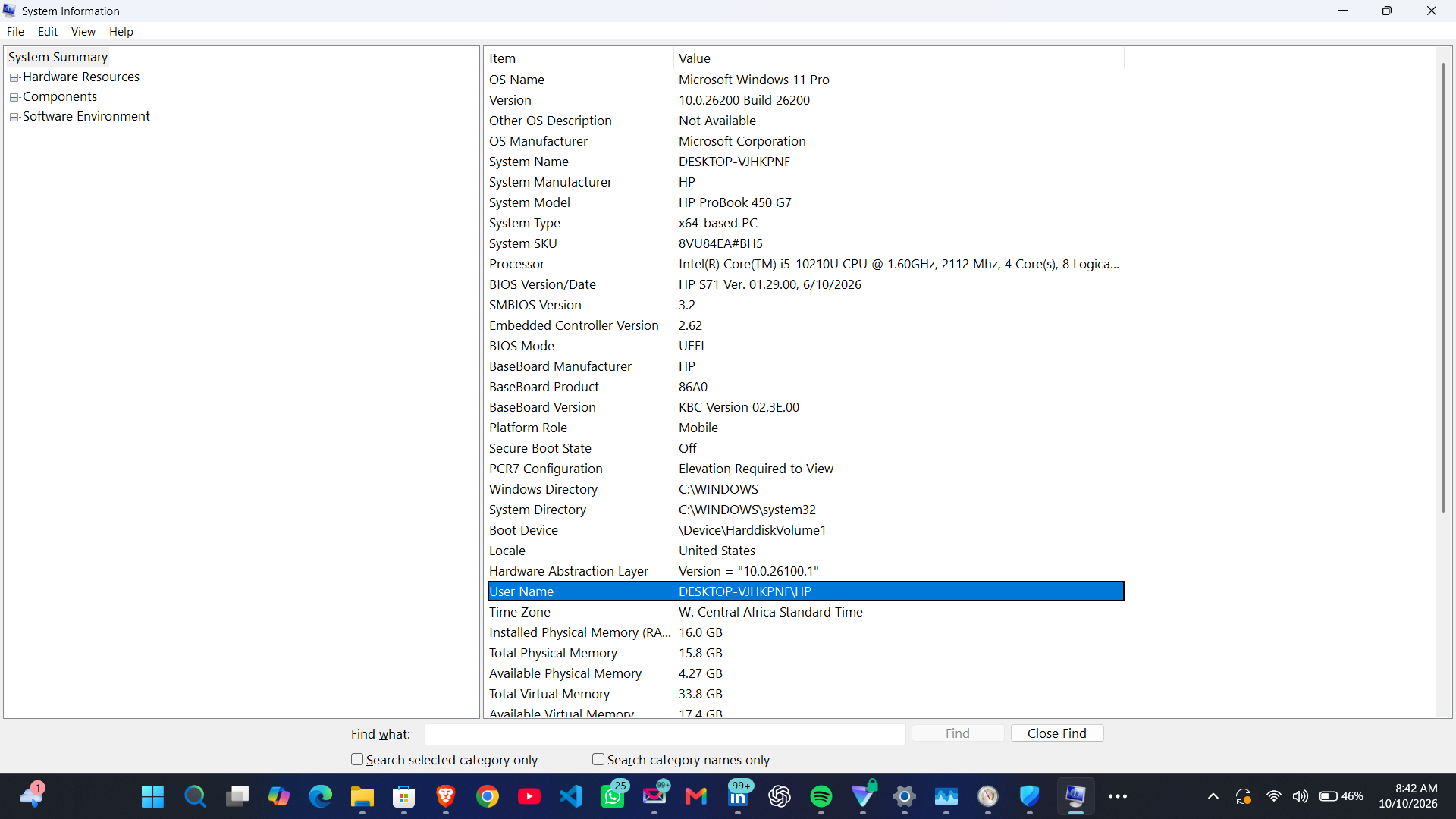This screenshot has width=1456, height=819.
Task: Click the Close Find button
Action: (x=1057, y=733)
